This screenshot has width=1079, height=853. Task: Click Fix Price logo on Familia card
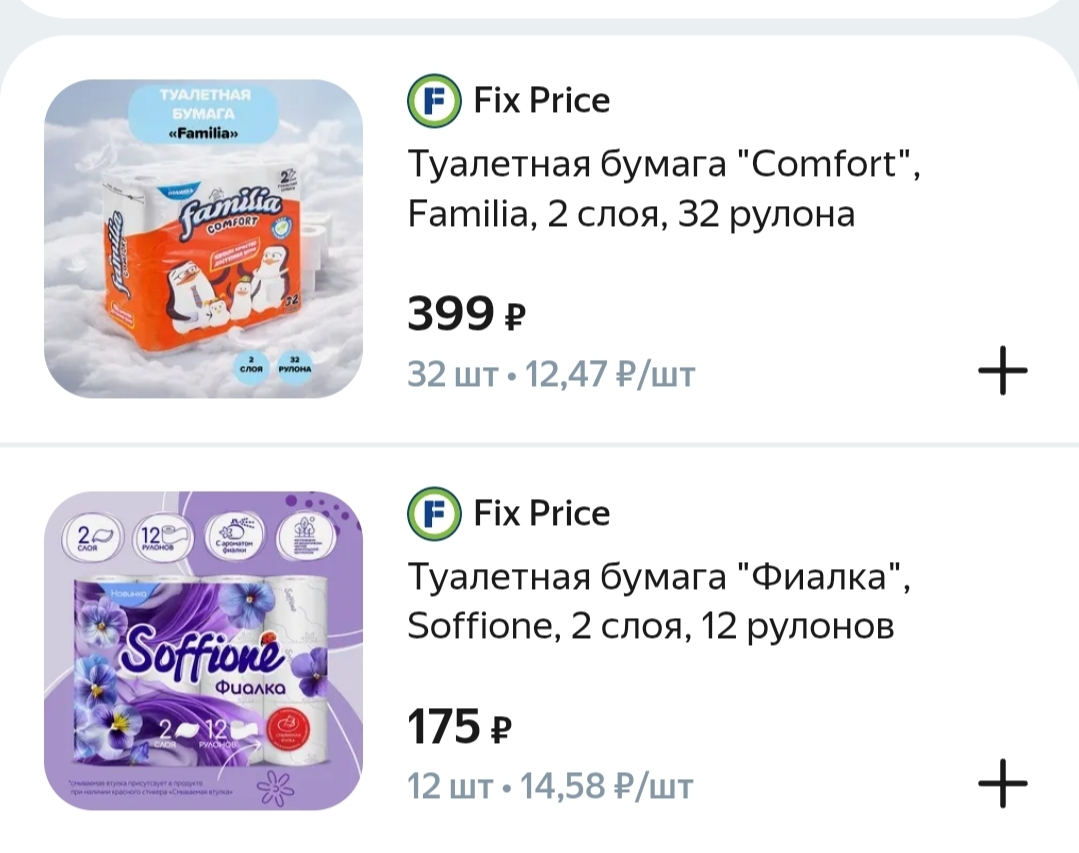coord(433,101)
